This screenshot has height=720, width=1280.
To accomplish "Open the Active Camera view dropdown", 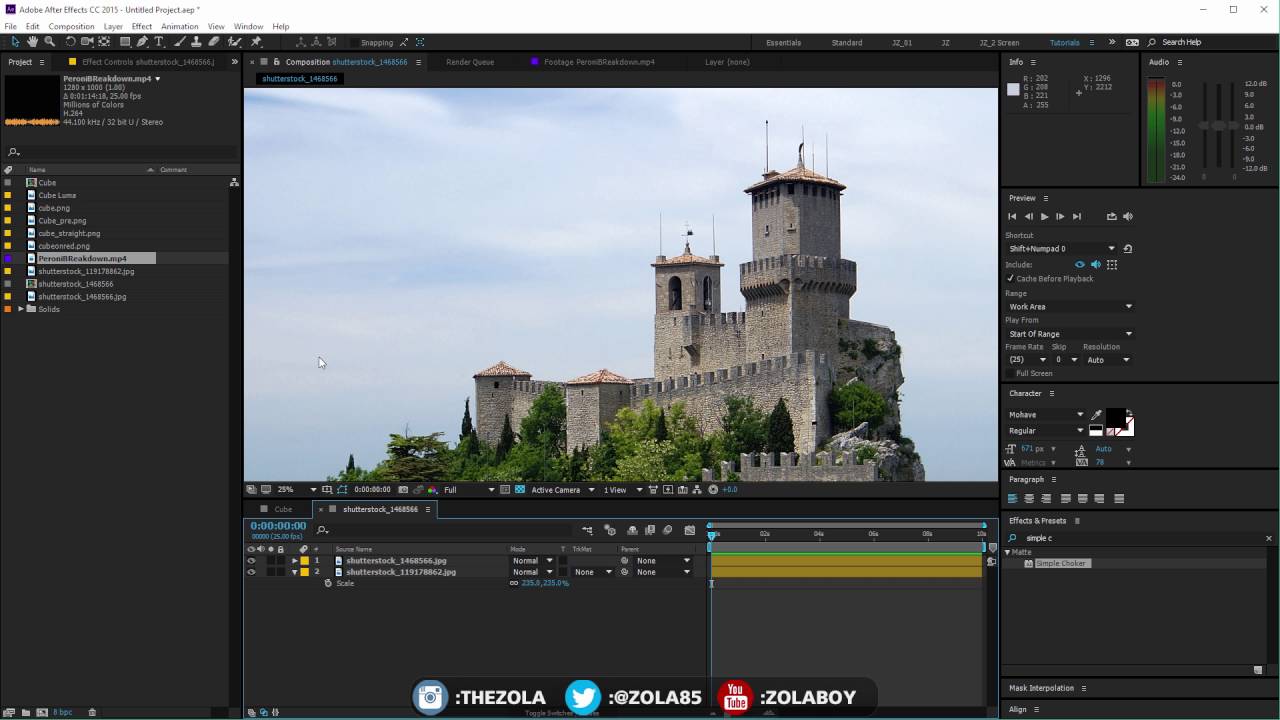I will 562,490.
